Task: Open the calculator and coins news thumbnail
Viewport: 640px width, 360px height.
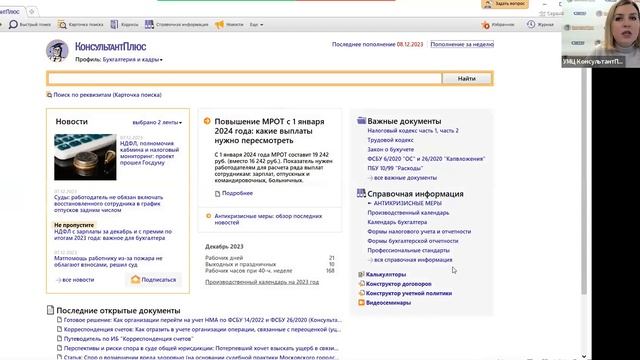Action: coord(85,157)
